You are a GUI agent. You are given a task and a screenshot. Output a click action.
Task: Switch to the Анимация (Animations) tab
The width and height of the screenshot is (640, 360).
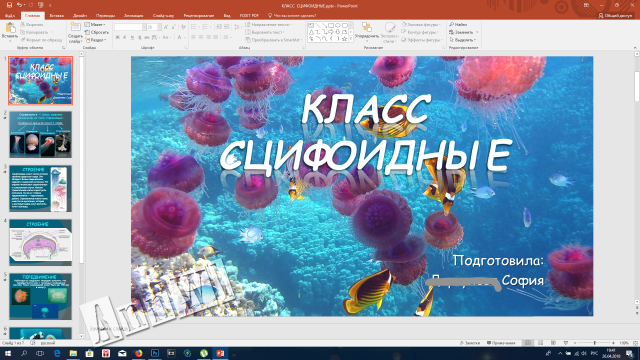[x=133, y=16]
